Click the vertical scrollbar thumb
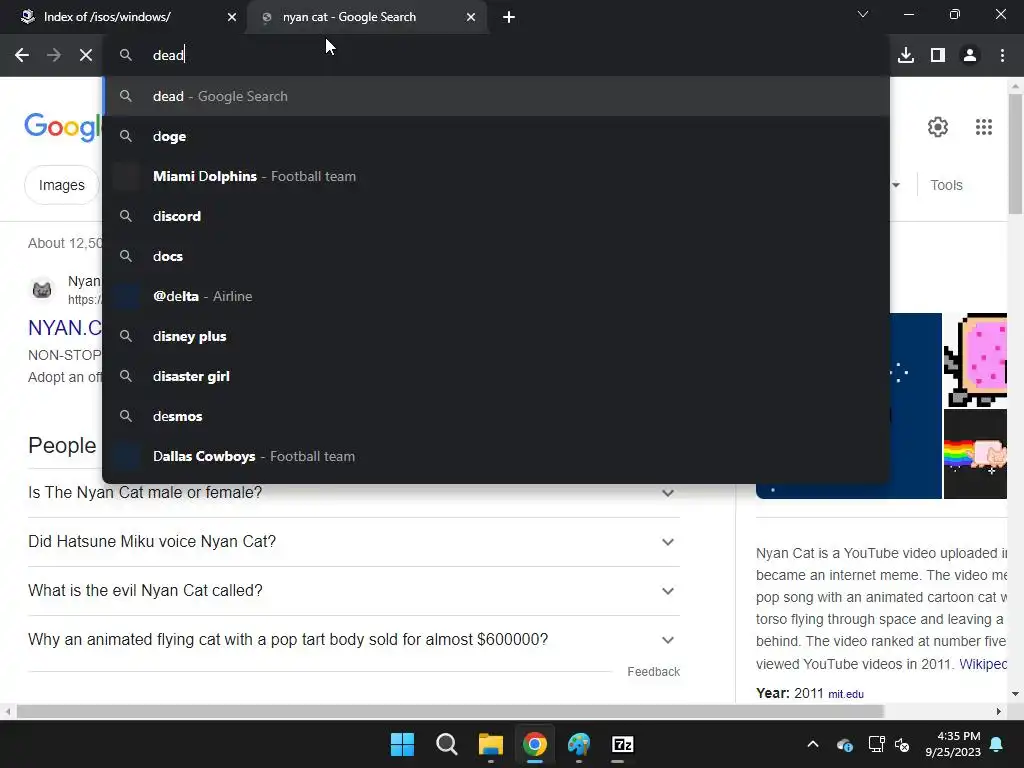The image size is (1024, 768). (1015, 153)
